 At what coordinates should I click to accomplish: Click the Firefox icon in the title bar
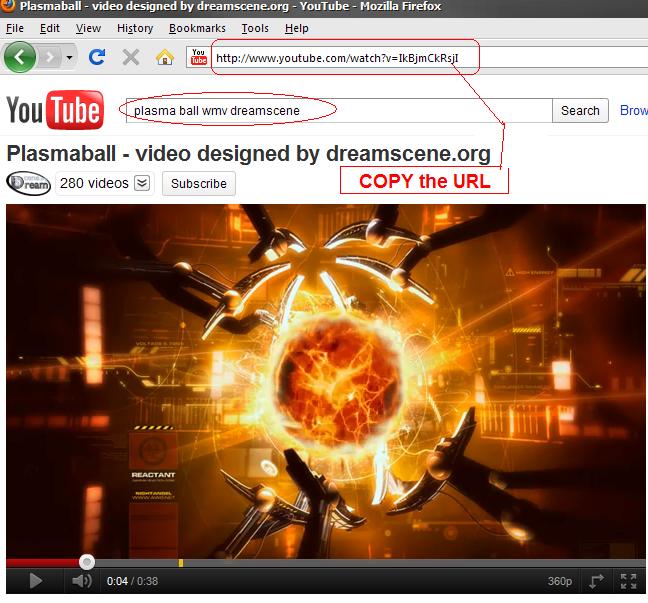click(x=7, y=6)
